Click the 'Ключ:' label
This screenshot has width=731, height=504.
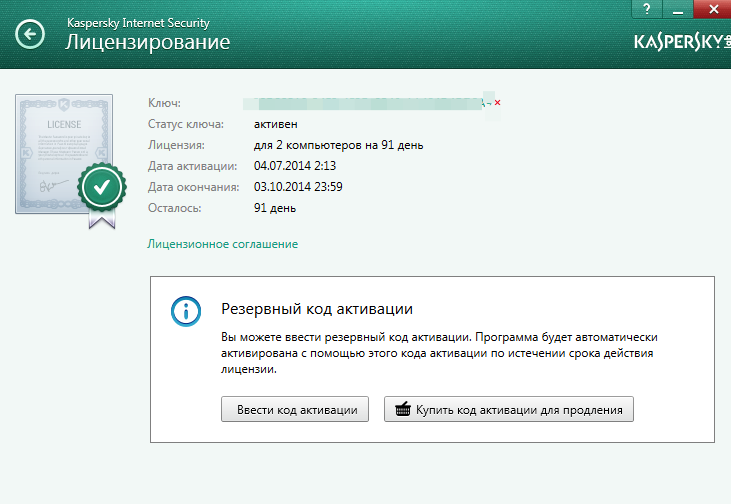click(x=164, y=103)
